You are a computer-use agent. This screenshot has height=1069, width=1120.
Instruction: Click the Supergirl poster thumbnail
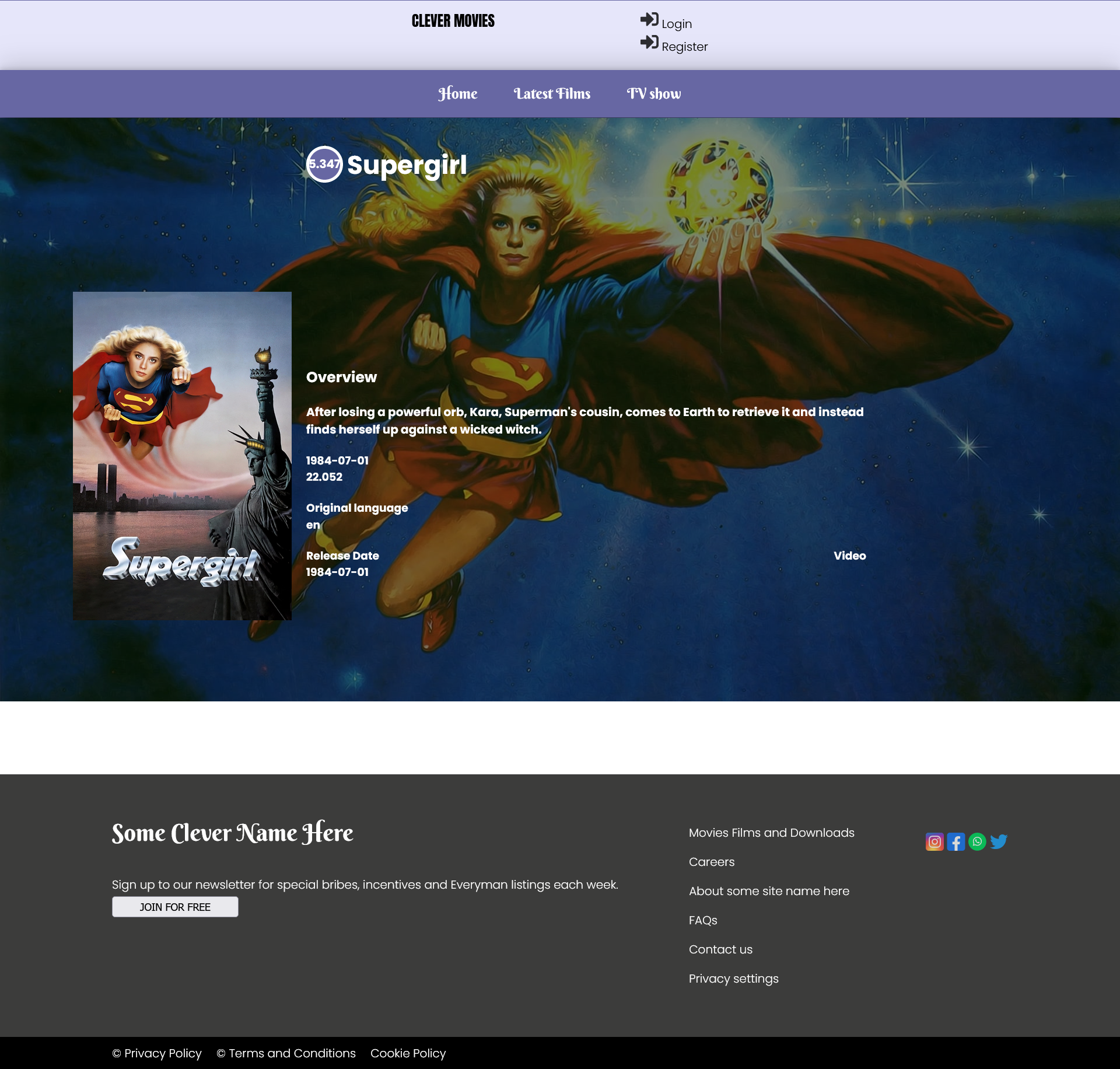tap(182, 455)
